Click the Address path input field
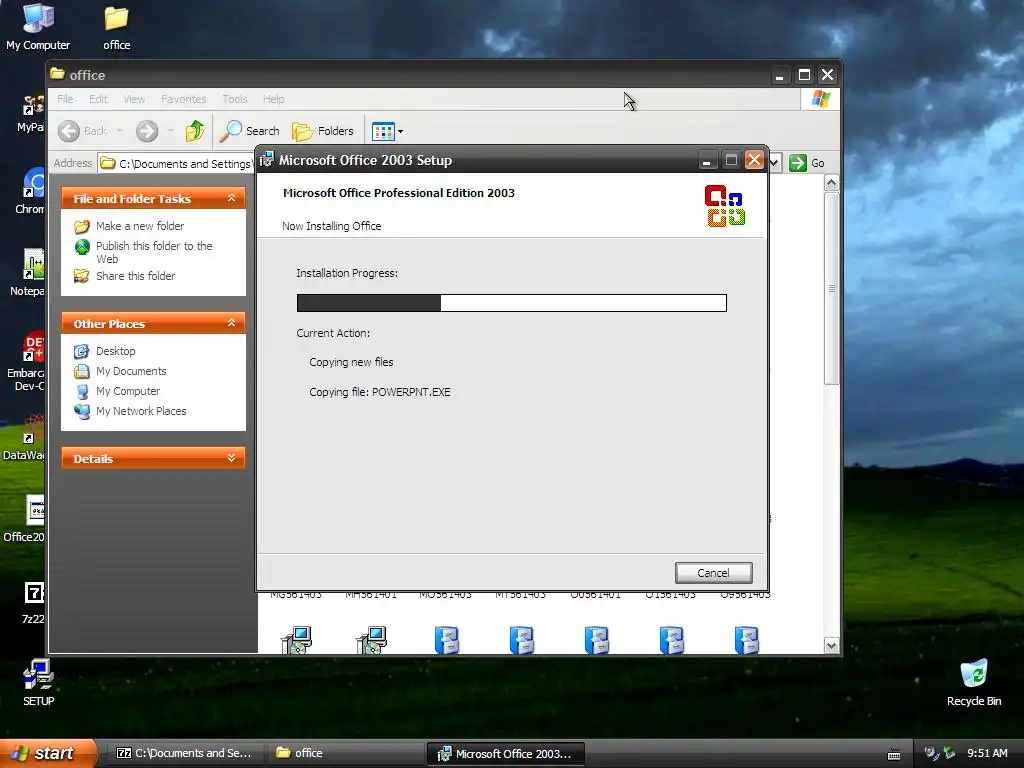Image resolution: width=1024 pixels, height=768 pixels. tap(176, 163)
